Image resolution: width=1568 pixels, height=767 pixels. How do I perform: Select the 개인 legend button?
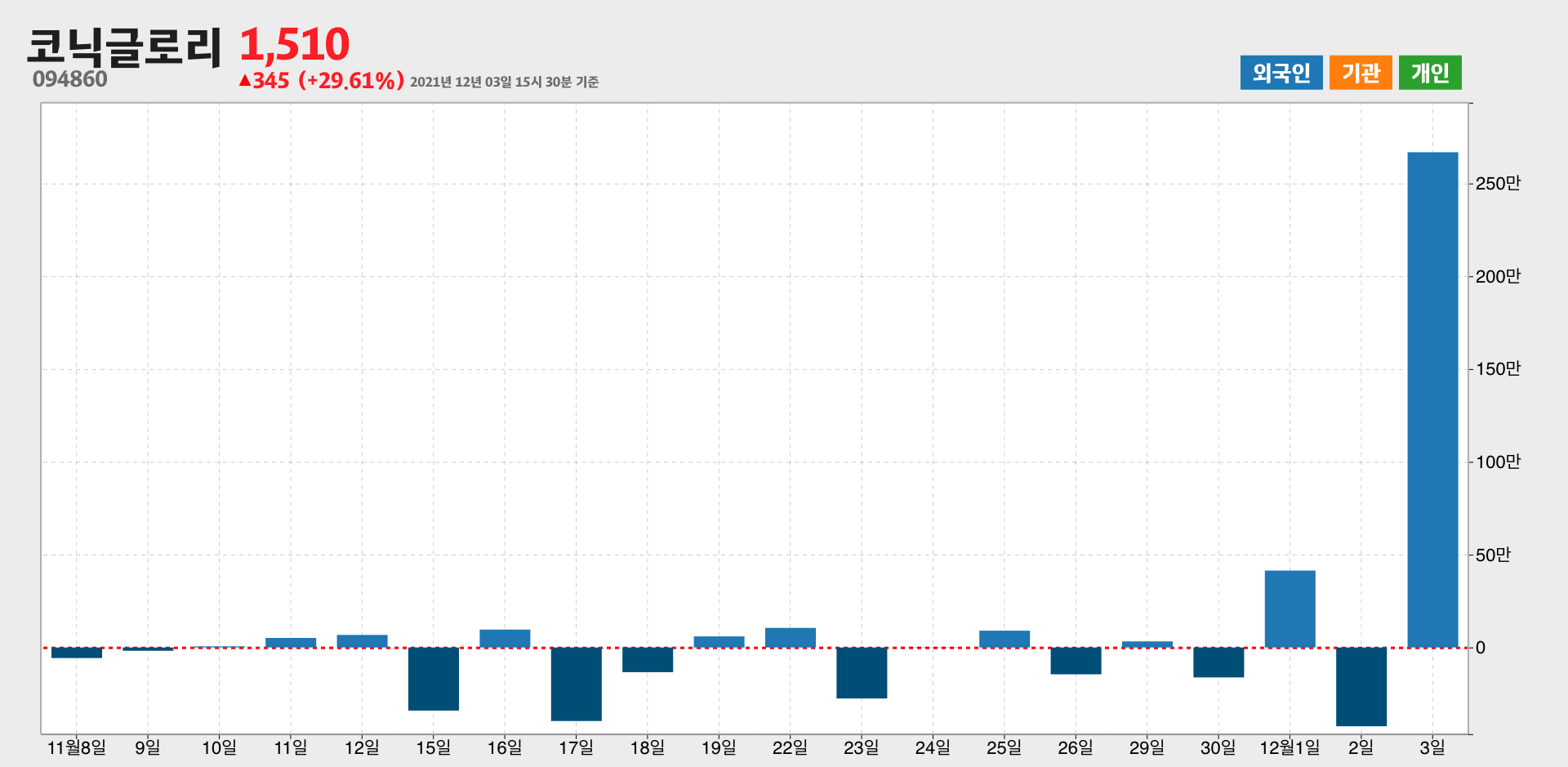tap(1430, 73)
